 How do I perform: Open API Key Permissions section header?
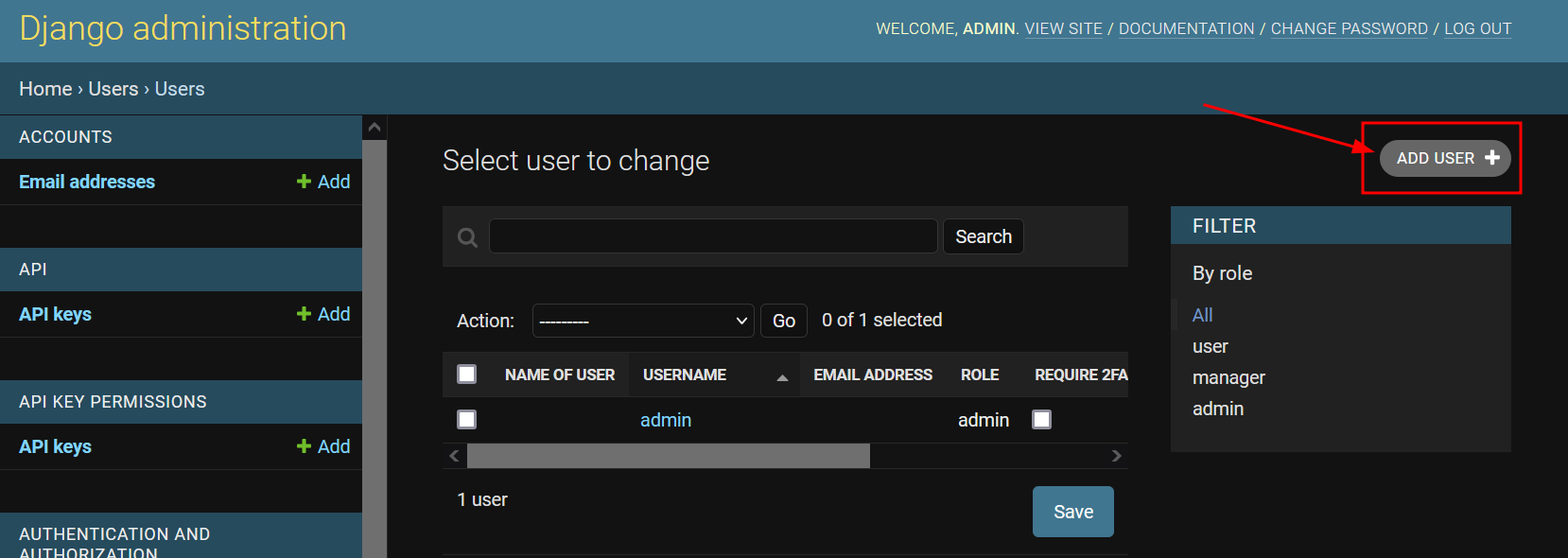[113, 402]
